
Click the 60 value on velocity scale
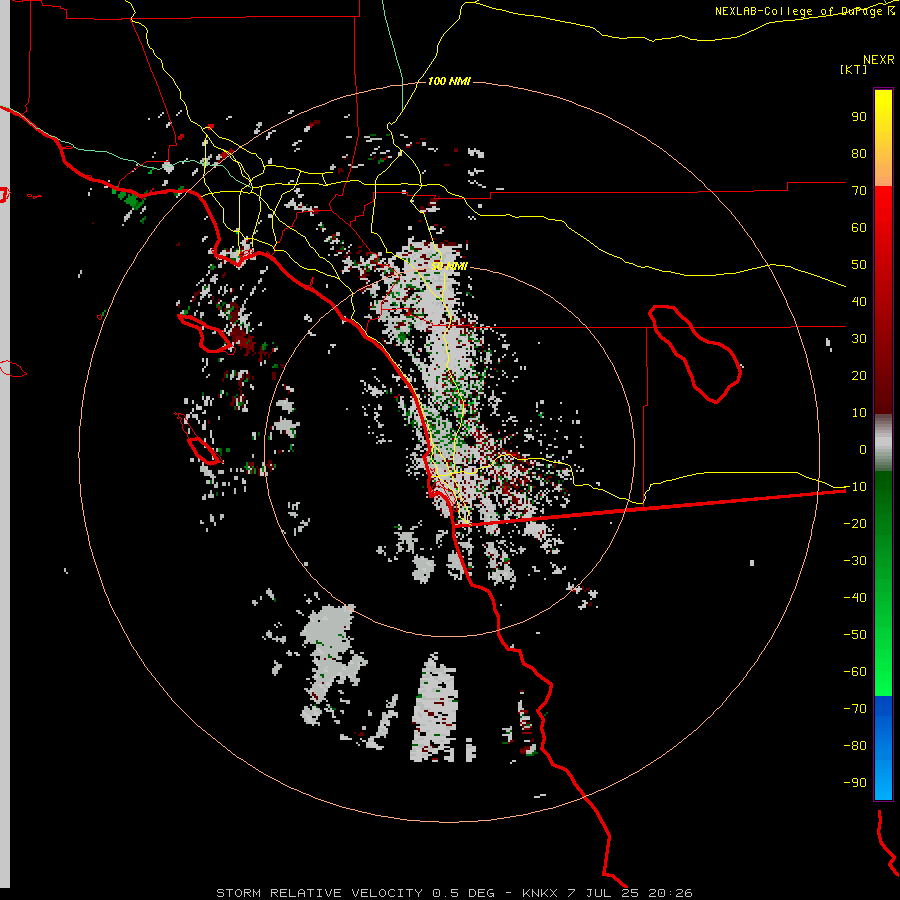pyautogui.click(x=859, y=227)
